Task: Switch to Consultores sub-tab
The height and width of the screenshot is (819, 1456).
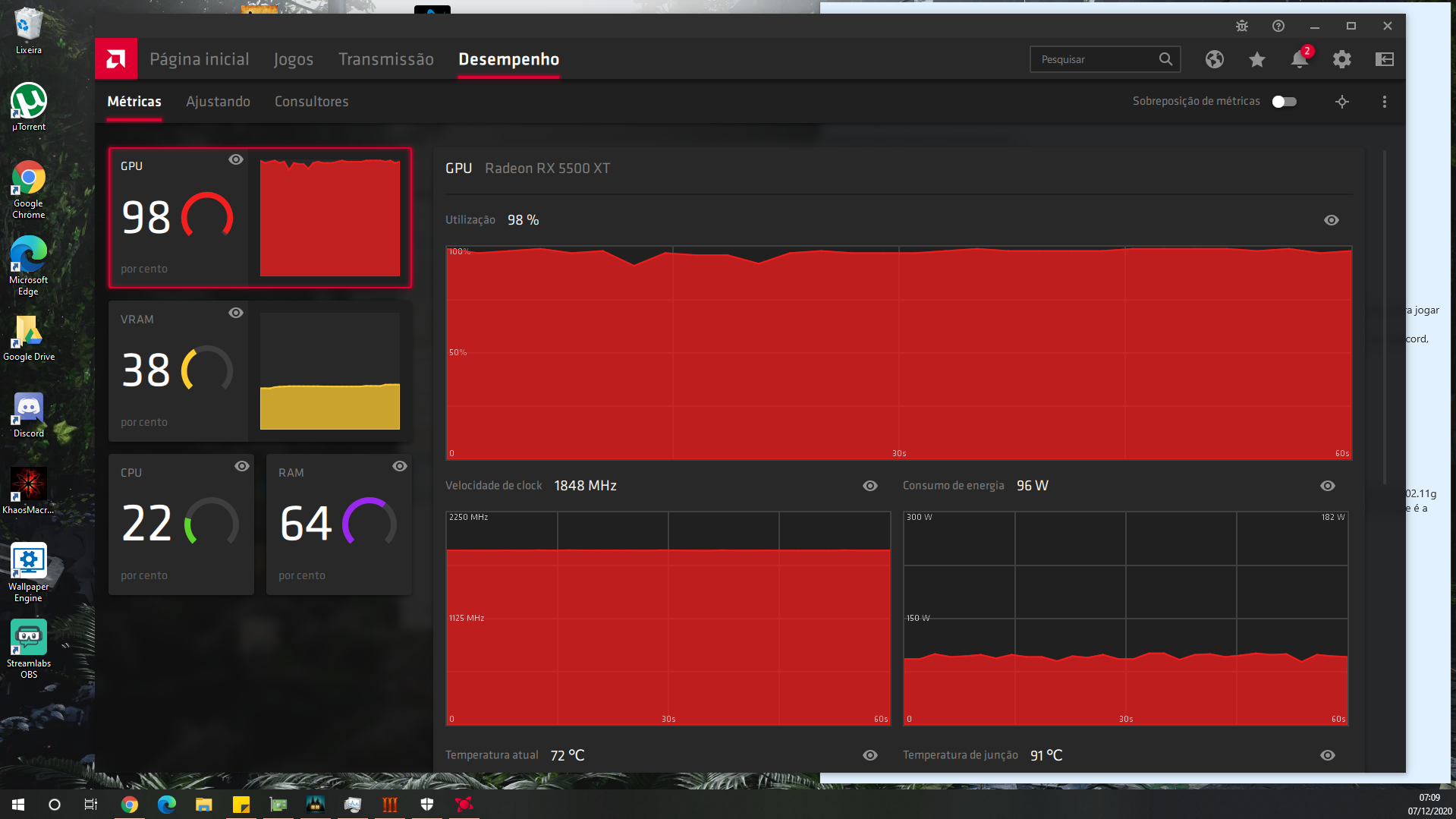Action: [312, 102]
